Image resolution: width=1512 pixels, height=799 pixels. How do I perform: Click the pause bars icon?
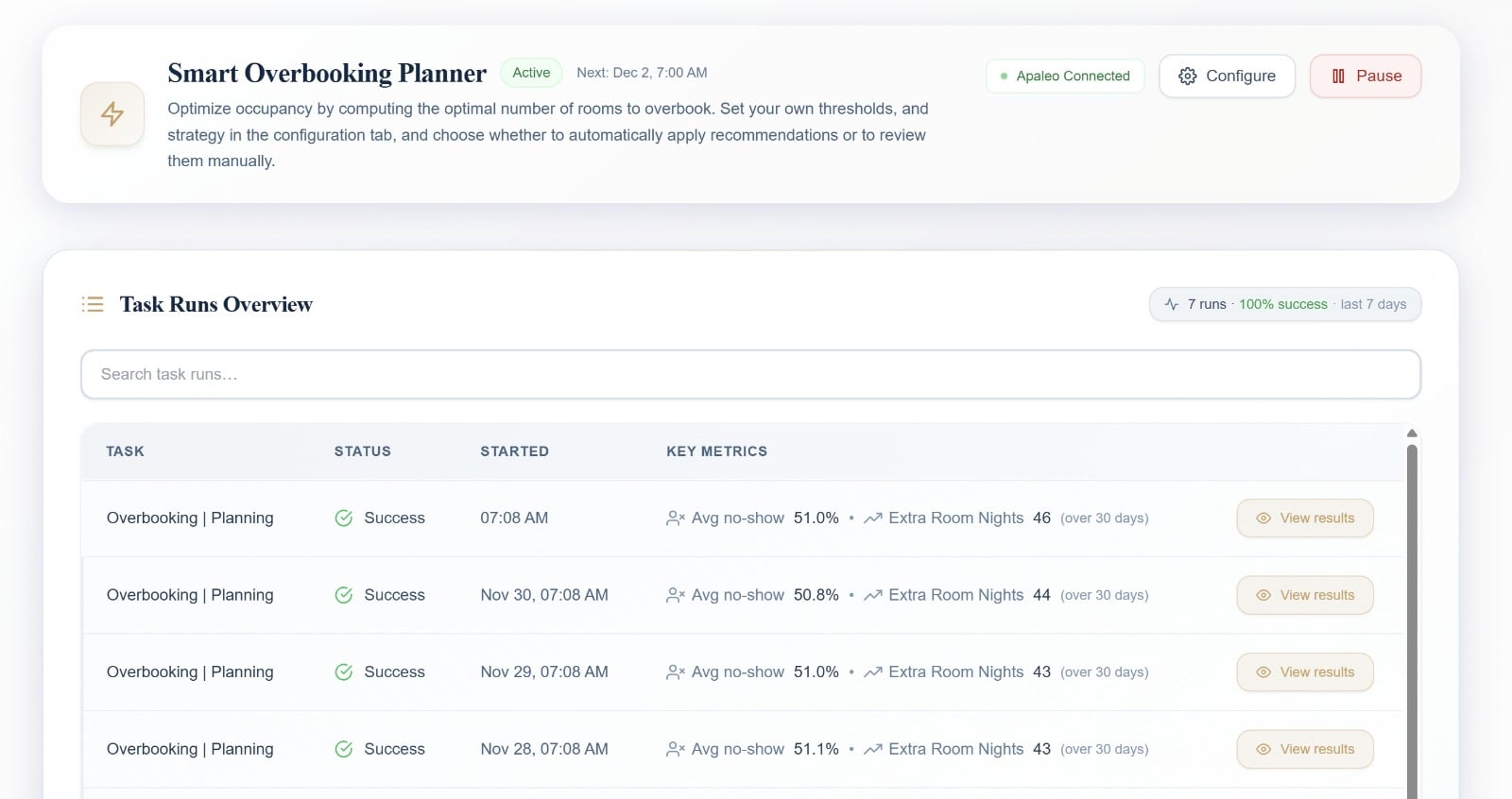pos(1338,76)
